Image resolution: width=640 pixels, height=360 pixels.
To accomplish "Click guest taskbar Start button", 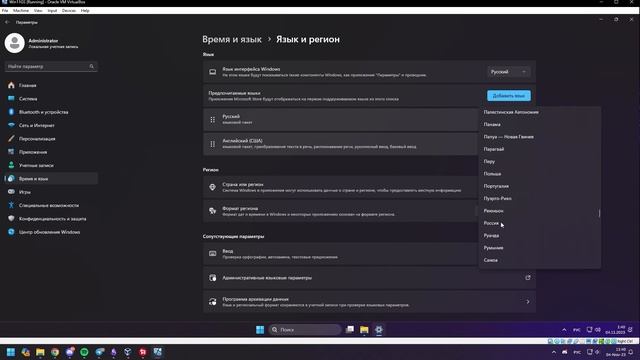I will tap(260, 329).
